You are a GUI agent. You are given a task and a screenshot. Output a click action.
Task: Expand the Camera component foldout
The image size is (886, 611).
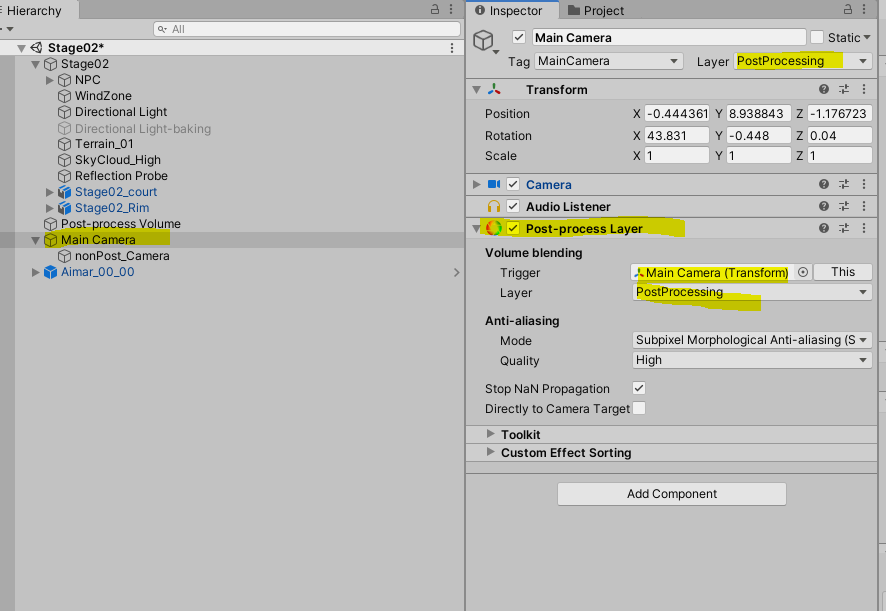476,184
